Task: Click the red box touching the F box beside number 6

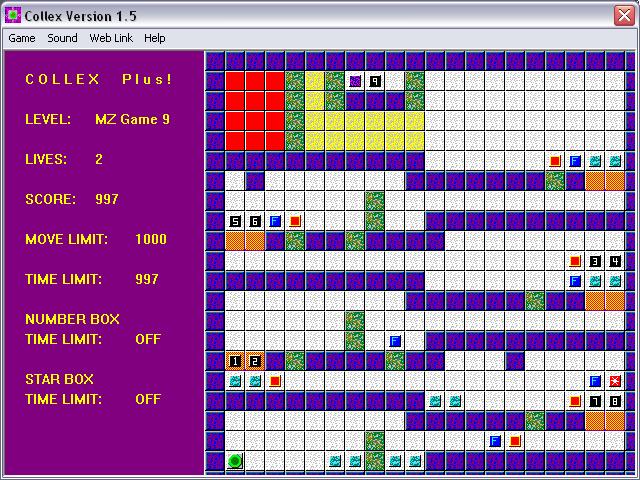Action: pyautogui.click(x=295, y=221)
